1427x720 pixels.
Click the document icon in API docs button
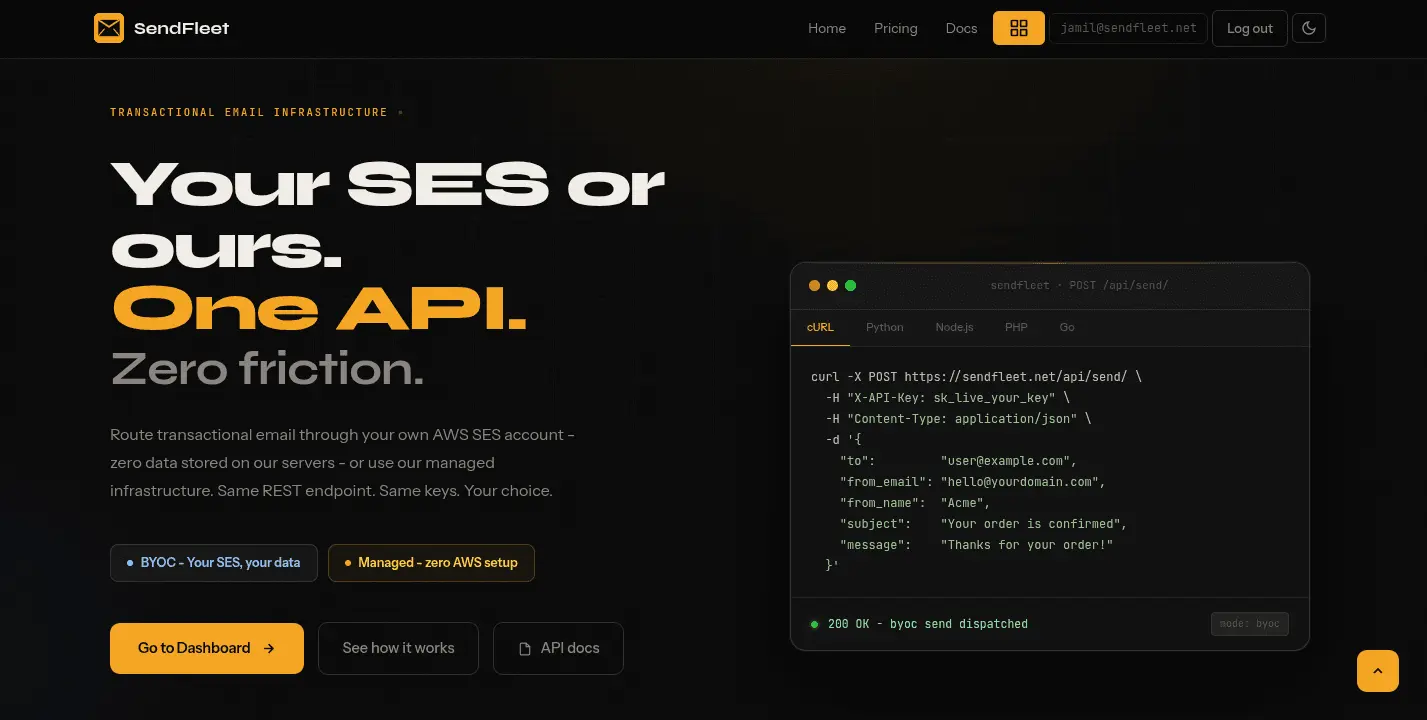tap(524, 649)
